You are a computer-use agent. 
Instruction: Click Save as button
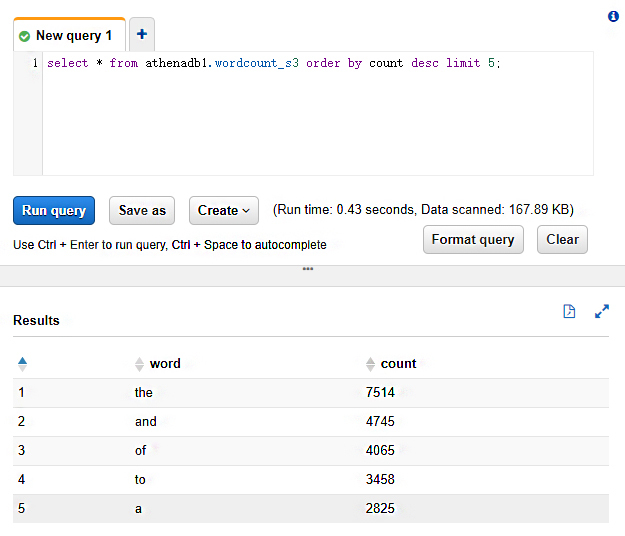click(x=142, y=210)
